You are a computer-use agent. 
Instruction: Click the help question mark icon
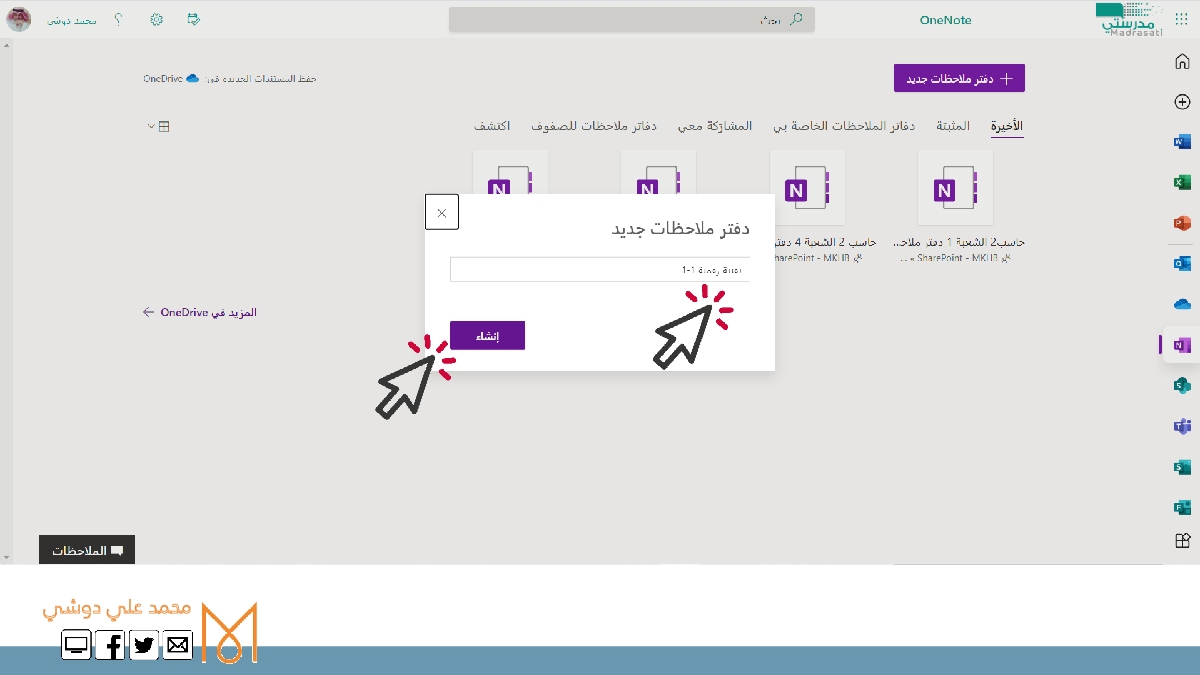coord(119,20)
